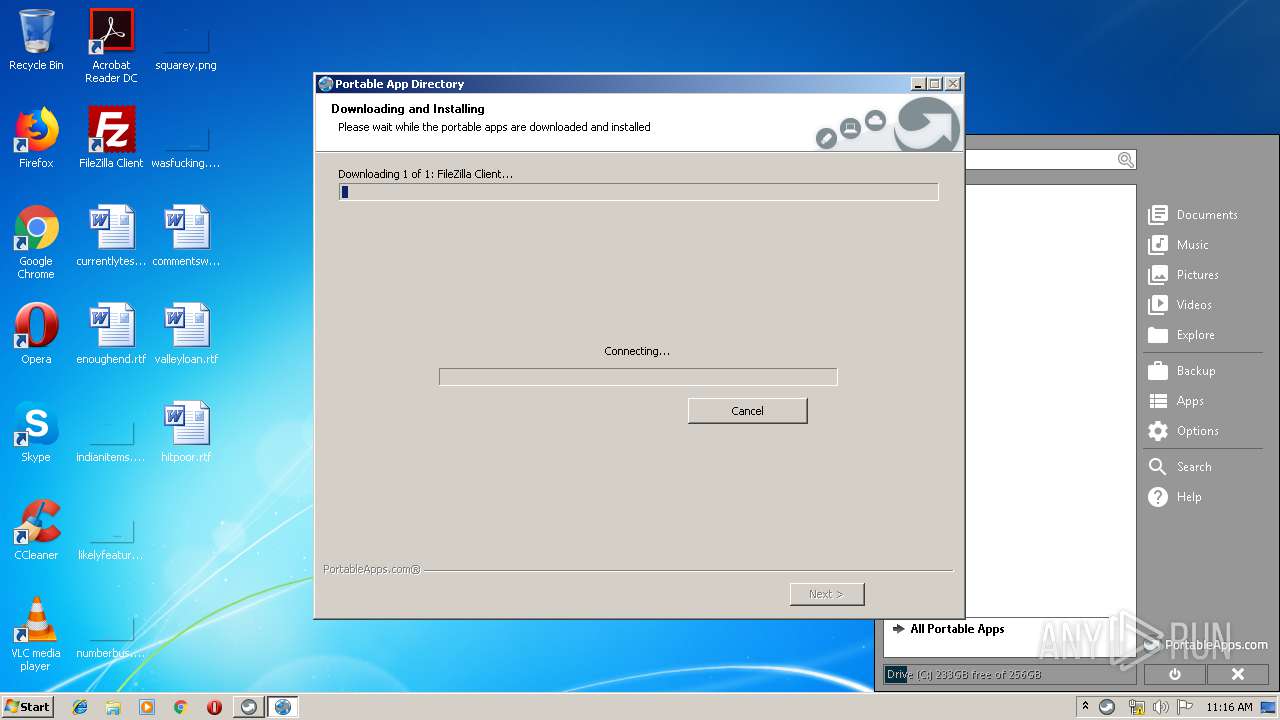
Task: Select CCleaner desktop shortcut
Action: coord(36,530)
